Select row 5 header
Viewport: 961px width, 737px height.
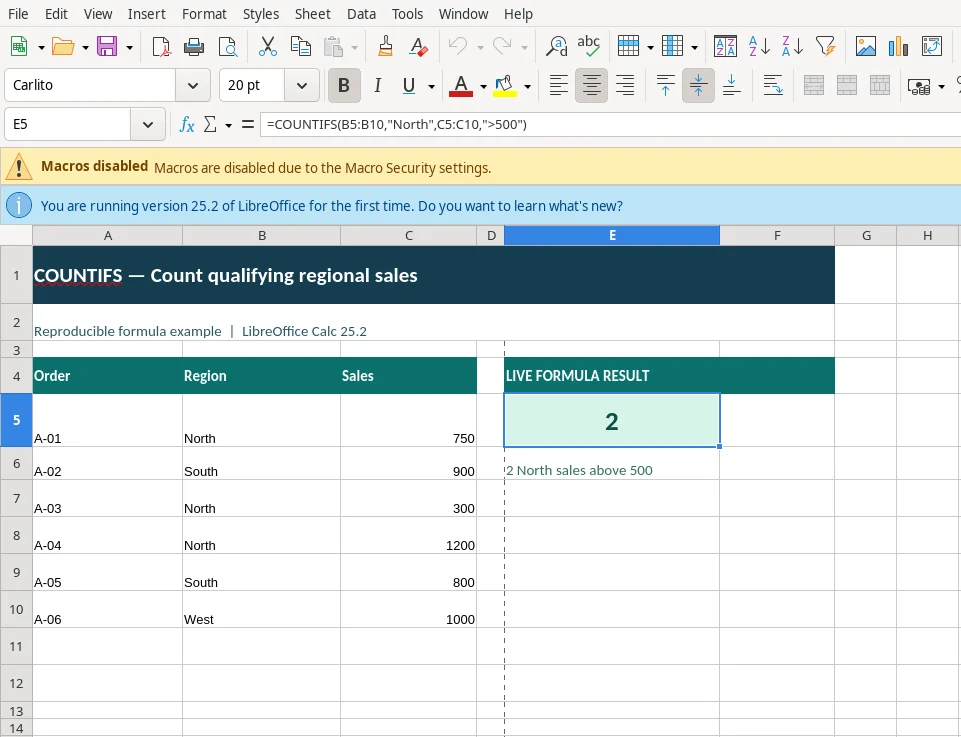17,420
